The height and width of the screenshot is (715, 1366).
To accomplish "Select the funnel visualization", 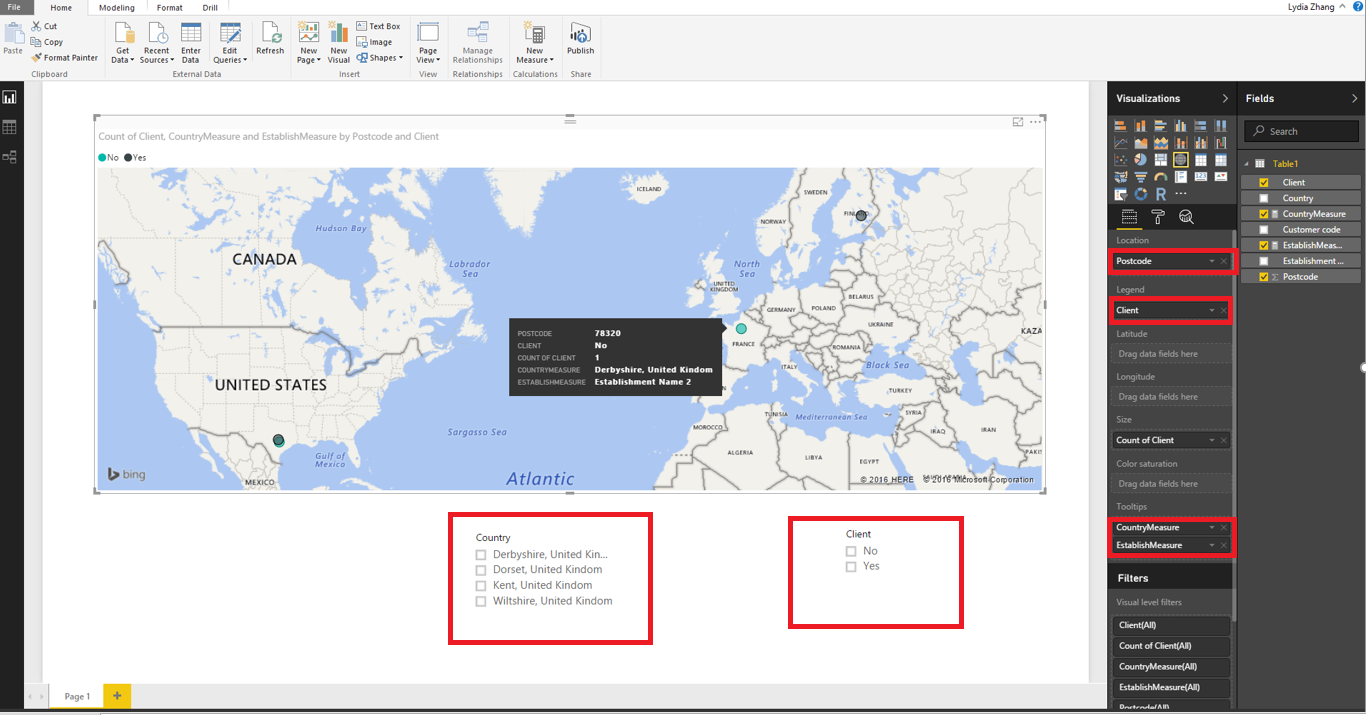I will pyautogui.click(x=1141, y=177).
